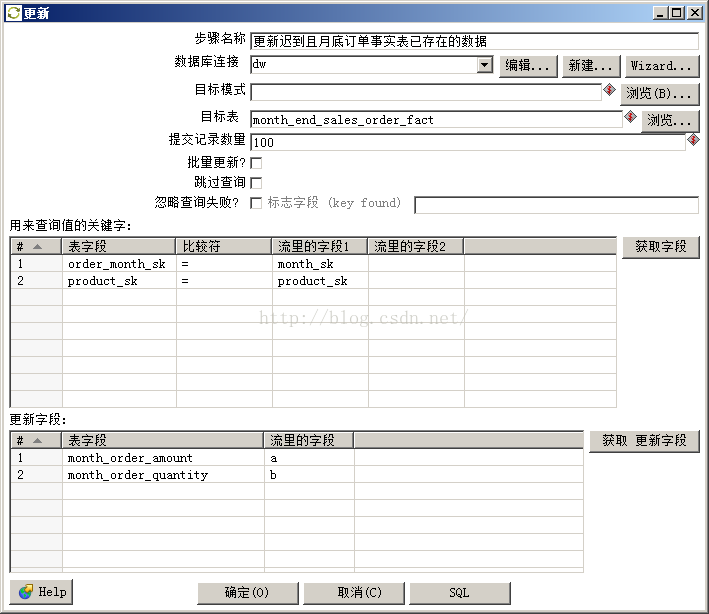Click the = comparator in product_sk row
Screen dimensions: 709x614
(x=224, y=281)
